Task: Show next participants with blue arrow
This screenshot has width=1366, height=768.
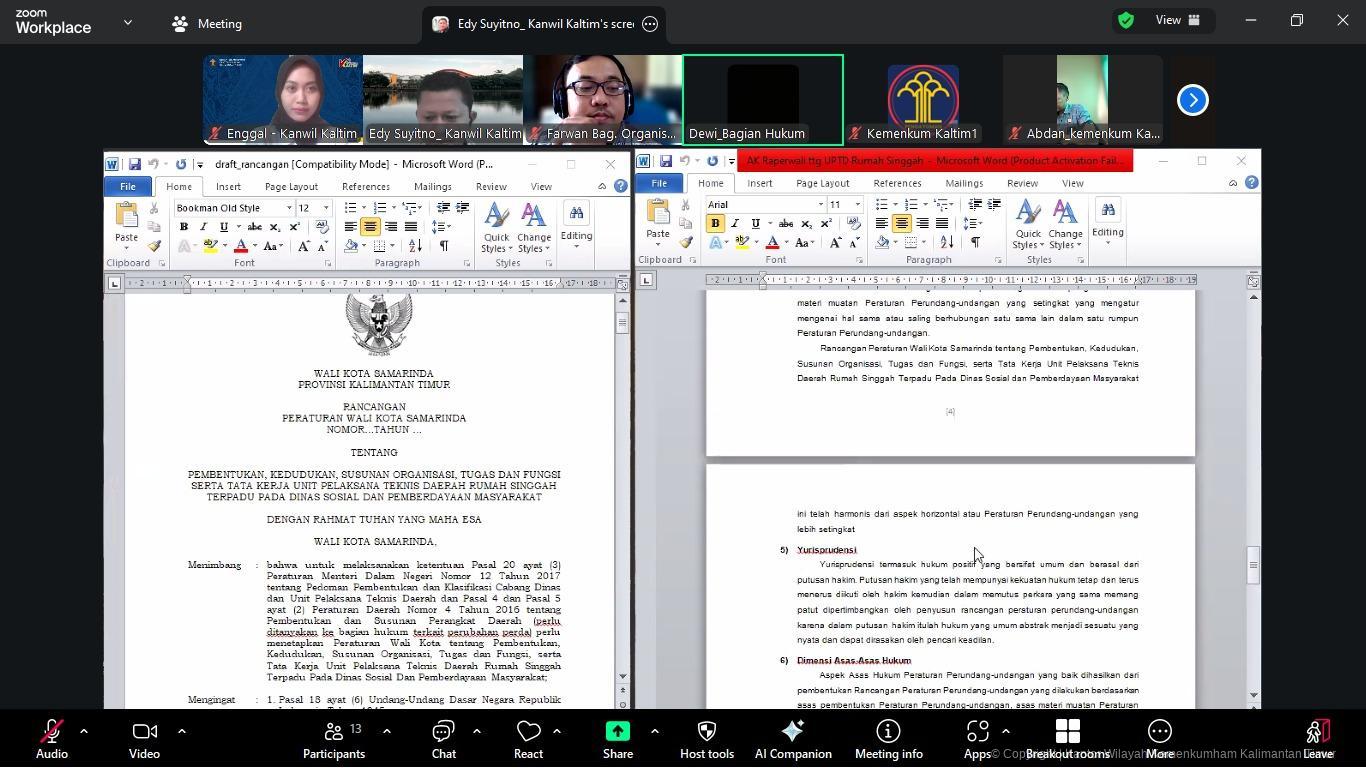Action: coord(1192,100)
